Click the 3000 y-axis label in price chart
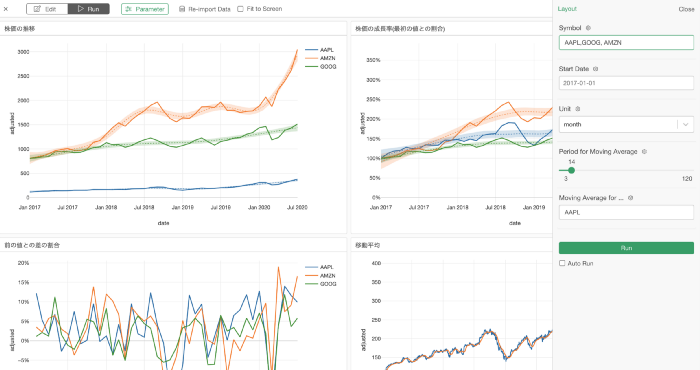The width and height of the screenshot is (700, 370). click(23, 52)
